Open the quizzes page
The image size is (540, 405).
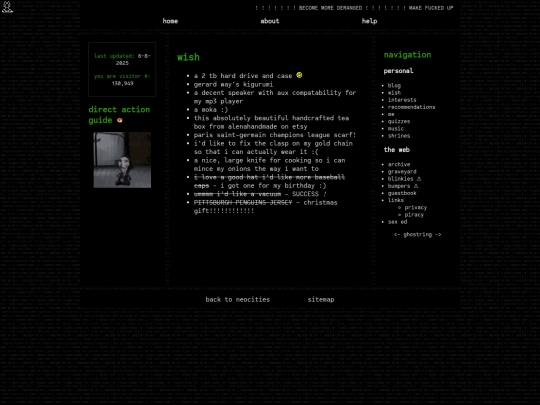[399, 122]
